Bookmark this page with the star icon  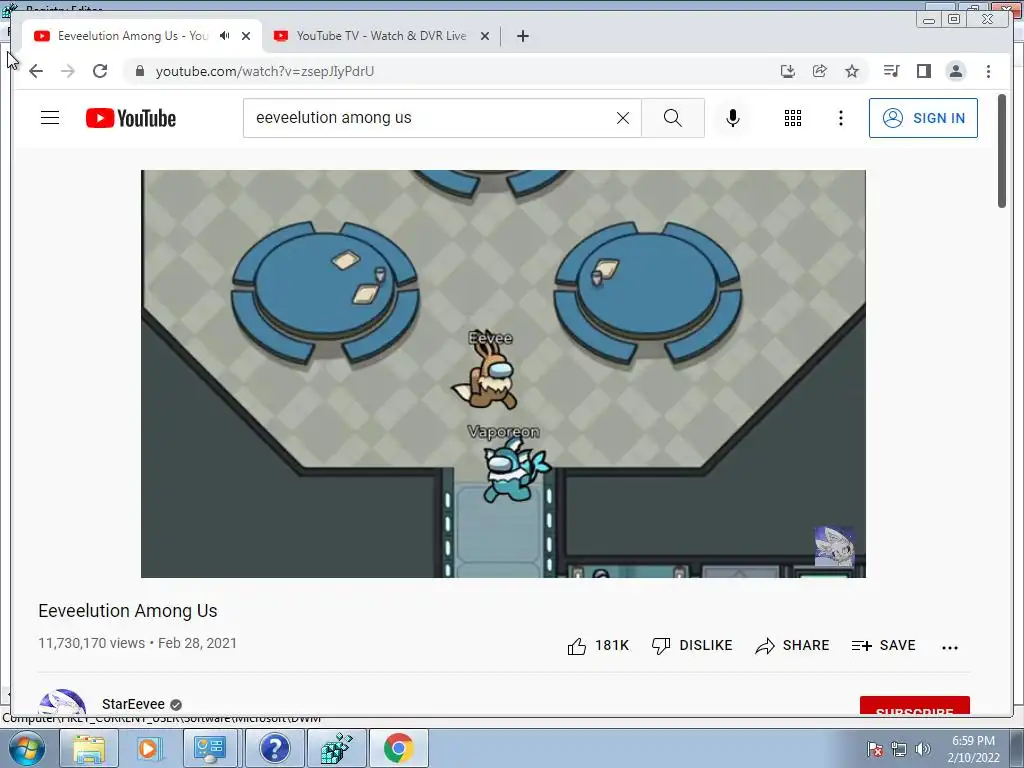[x=852, y=71]
